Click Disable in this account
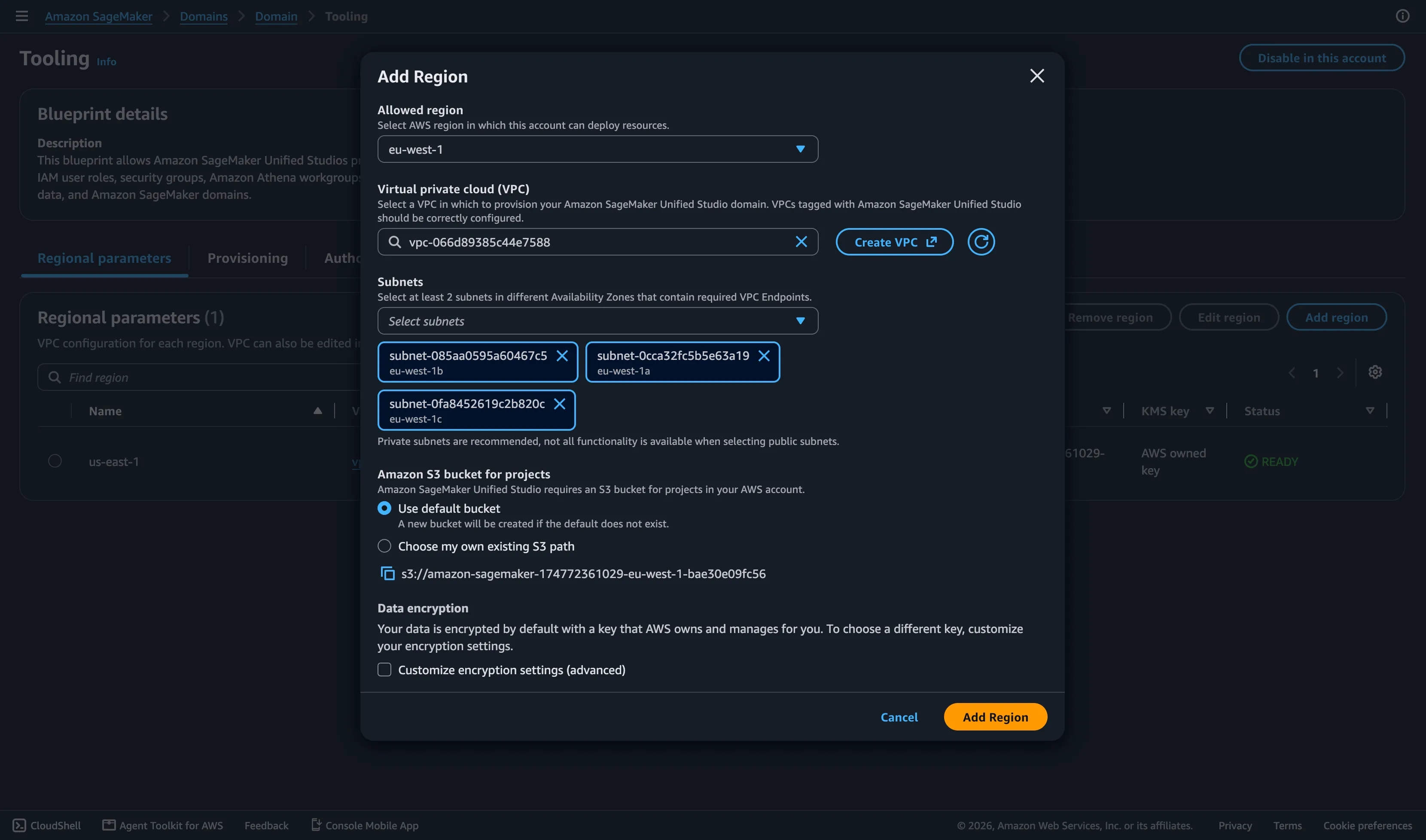This screenshot has height=840, width=1426. point(1321,58)
